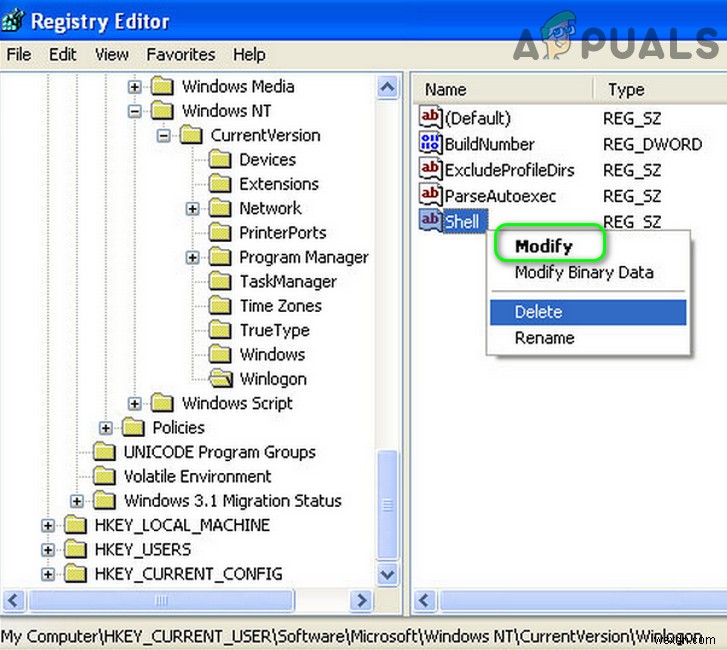Select the HKEY_USERS folder icon

76,549
